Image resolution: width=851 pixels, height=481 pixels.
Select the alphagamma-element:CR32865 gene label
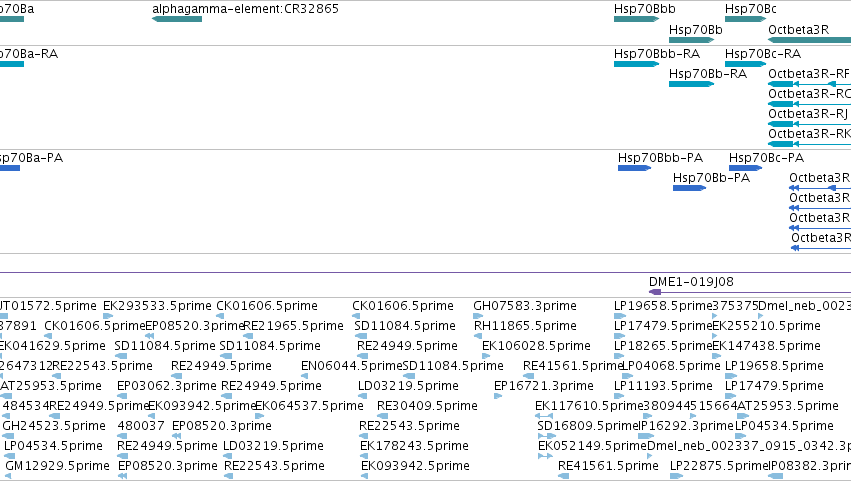[x=245, y=9]
